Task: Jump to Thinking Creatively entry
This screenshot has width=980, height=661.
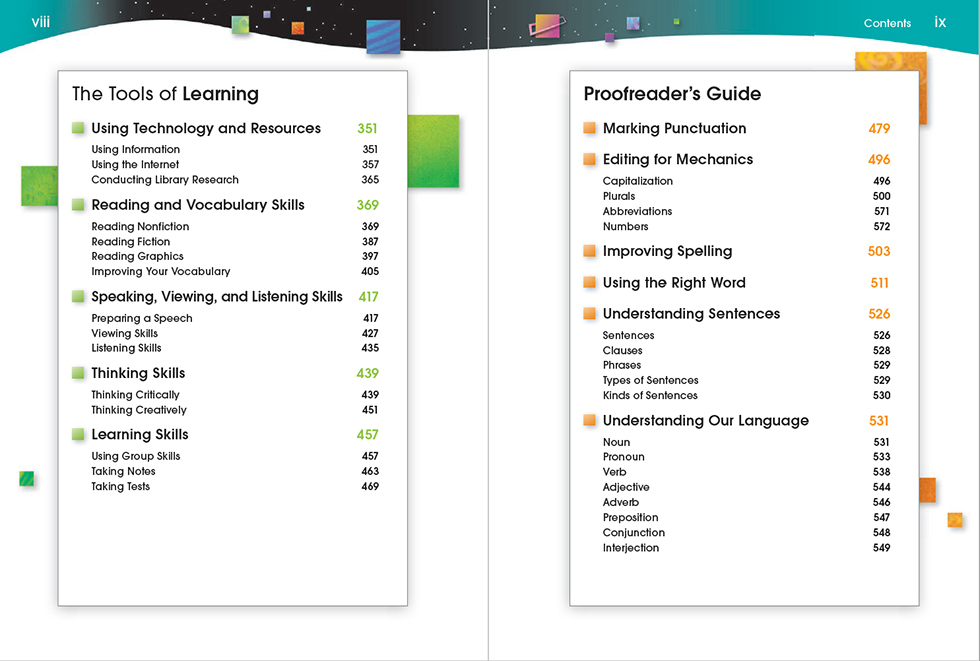Action: click(139, 410)
